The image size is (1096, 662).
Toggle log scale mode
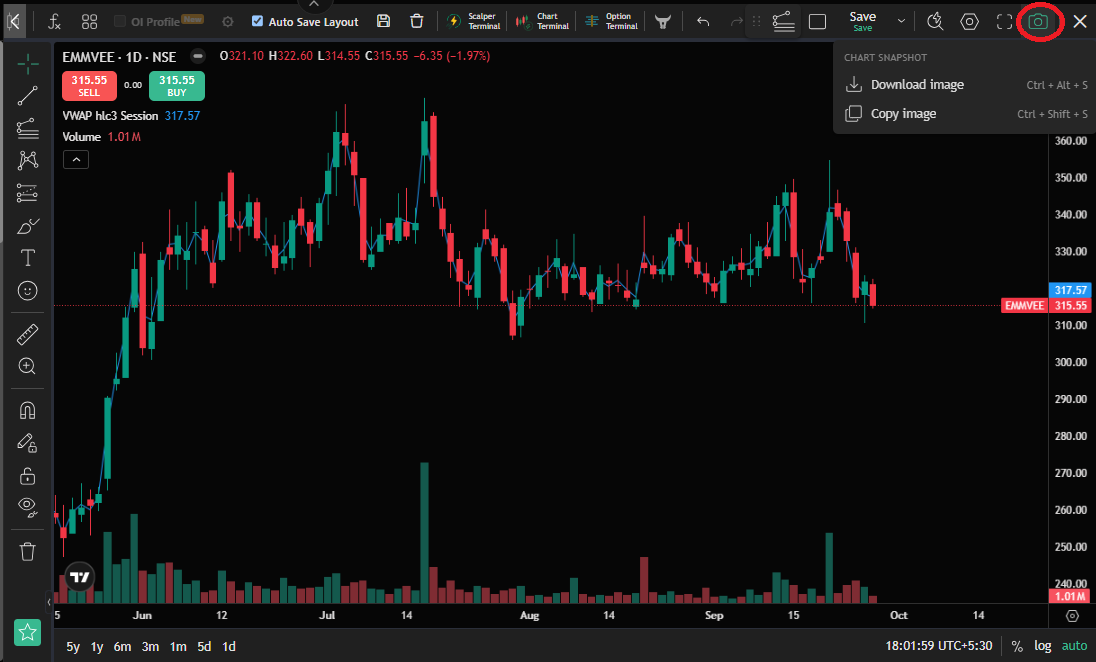point(1043,646)
